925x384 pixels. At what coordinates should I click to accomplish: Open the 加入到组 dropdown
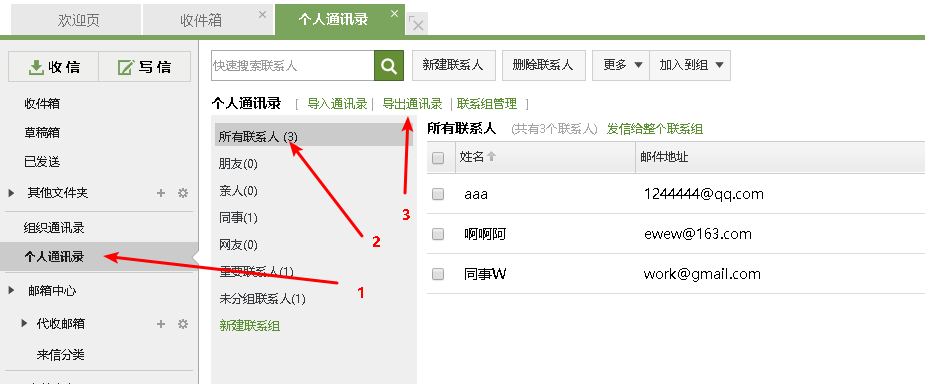(x=690, y=65)
